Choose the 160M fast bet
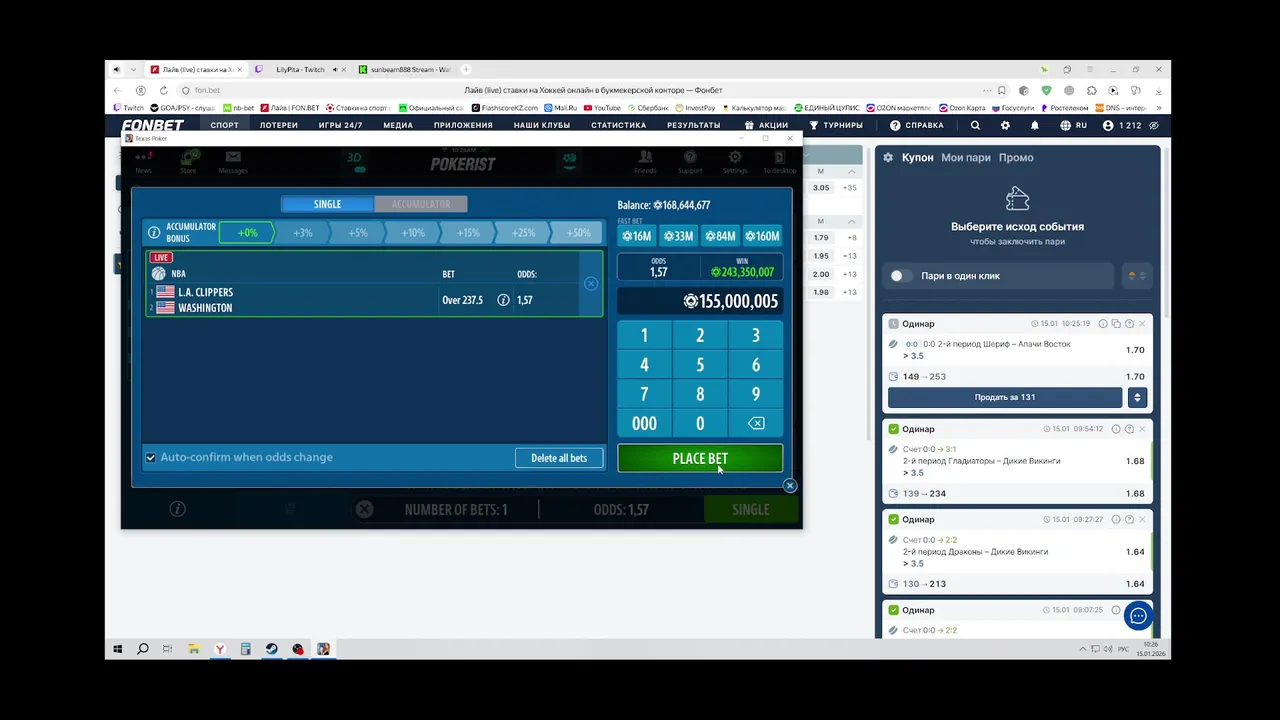The image size is (1280, 720). pos(762,236)
